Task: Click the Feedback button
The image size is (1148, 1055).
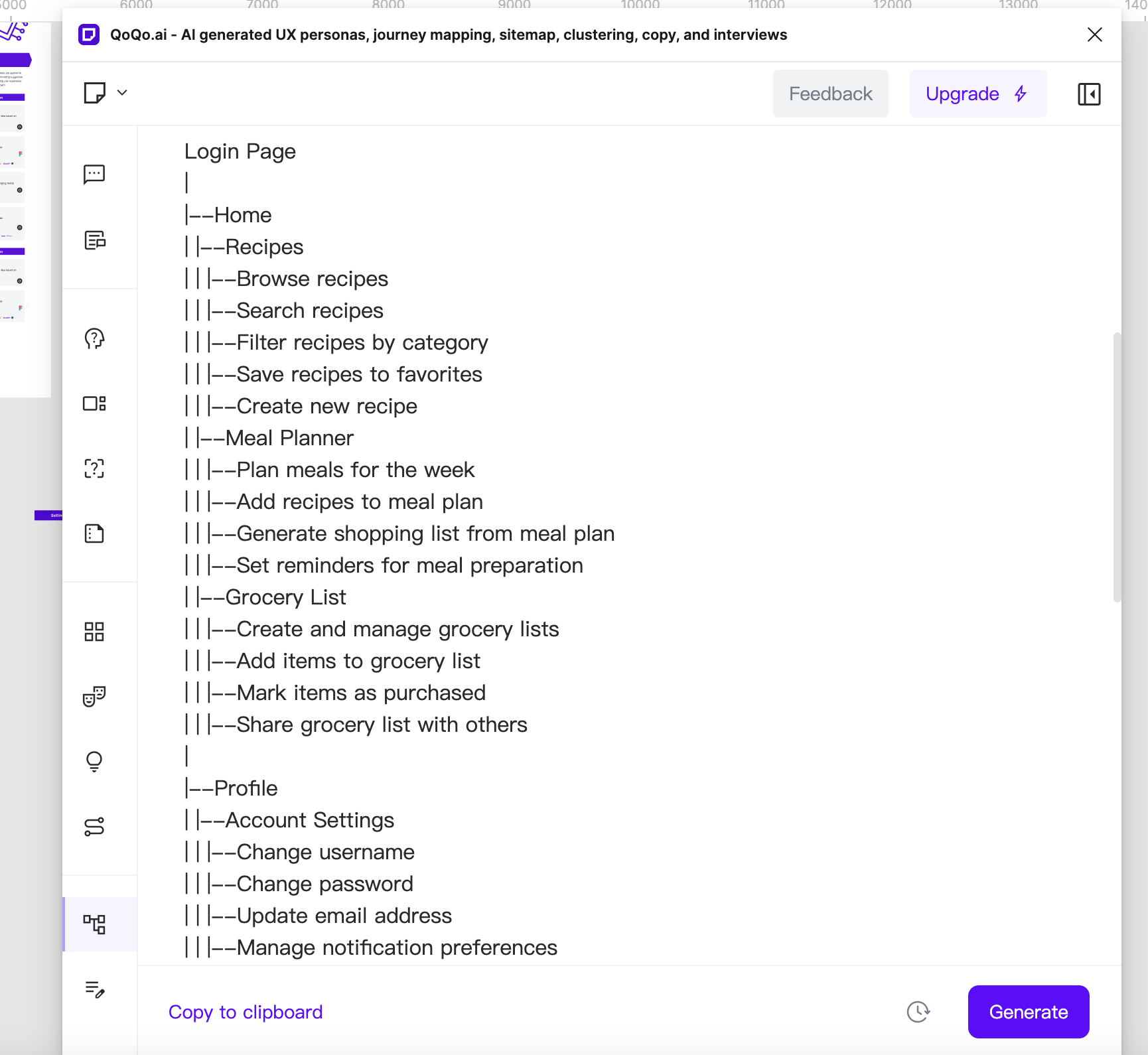Action: pyautogui.click(x=830, y=94)
